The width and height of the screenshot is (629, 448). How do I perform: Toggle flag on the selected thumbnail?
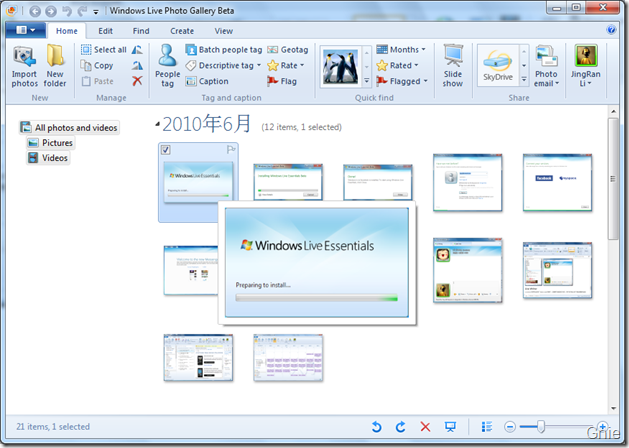click(231, 150)
